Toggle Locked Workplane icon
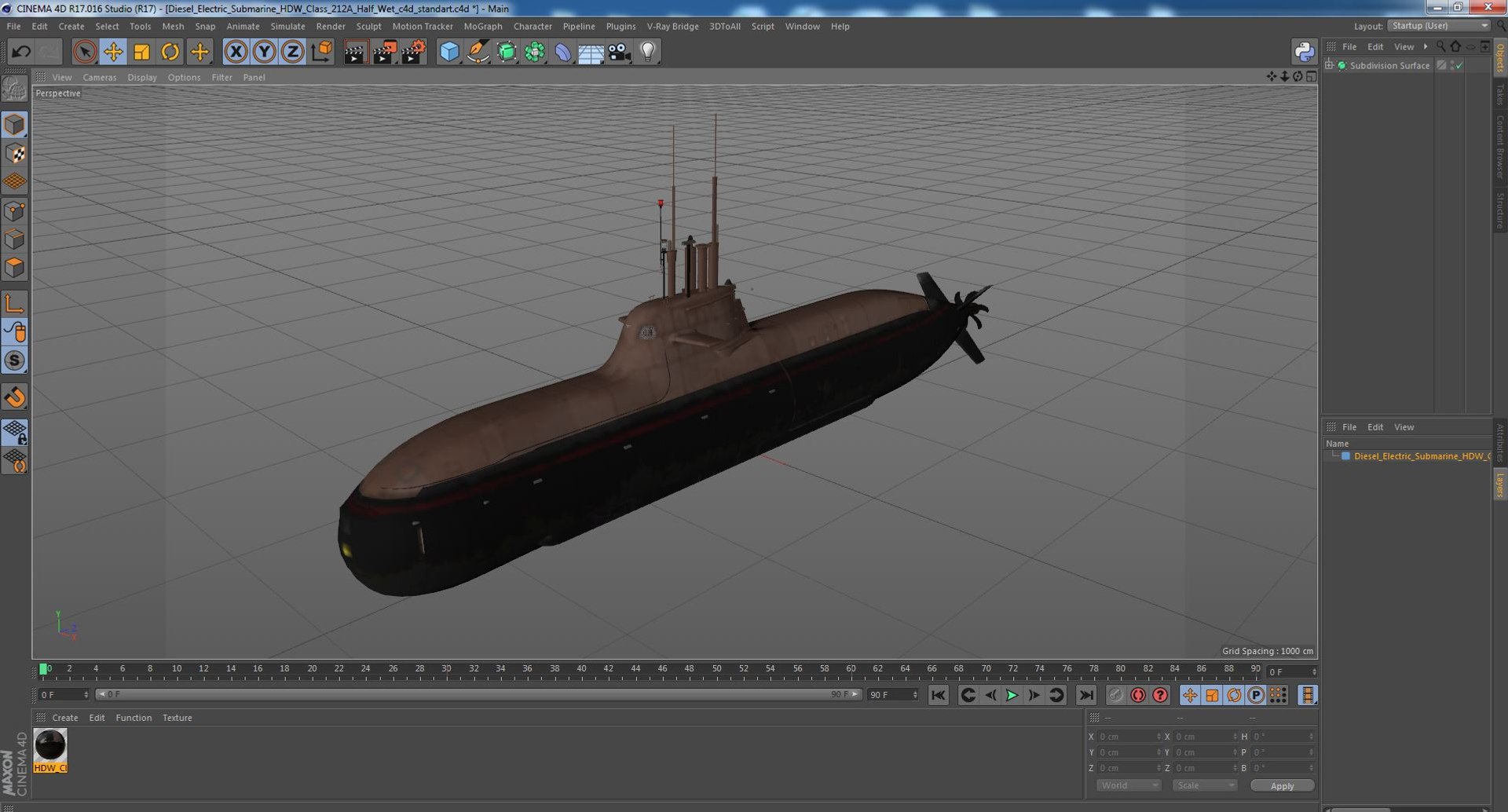1508x812 pixels. click(15, 432)
